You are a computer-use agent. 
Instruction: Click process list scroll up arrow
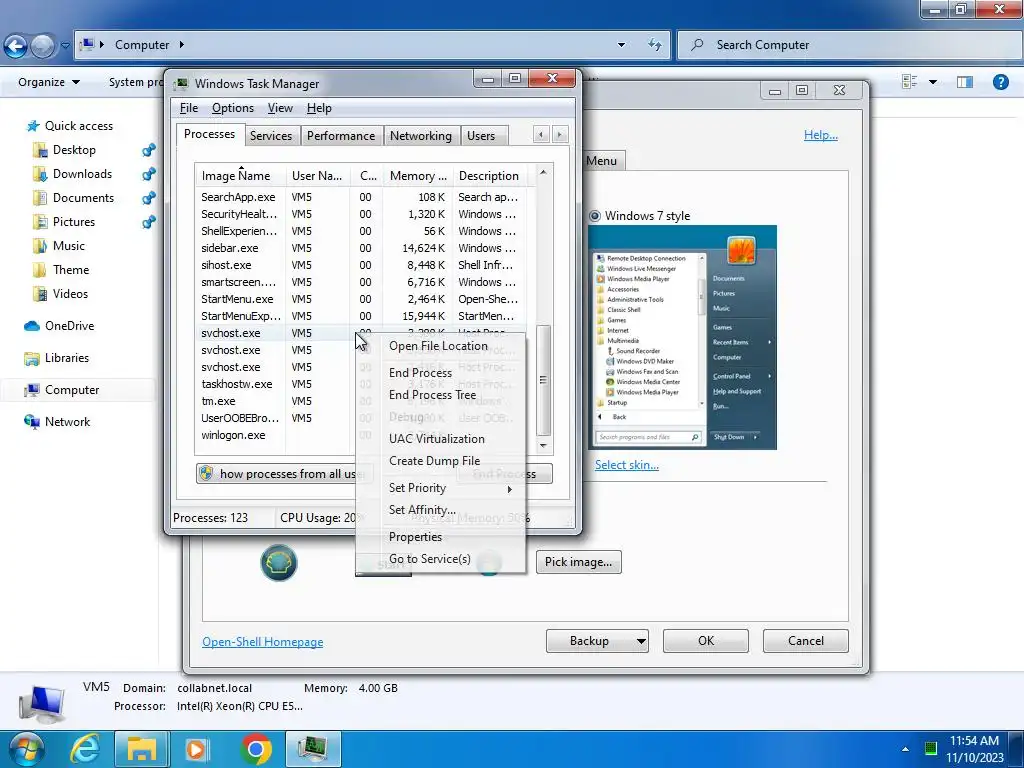coord(543,172)
